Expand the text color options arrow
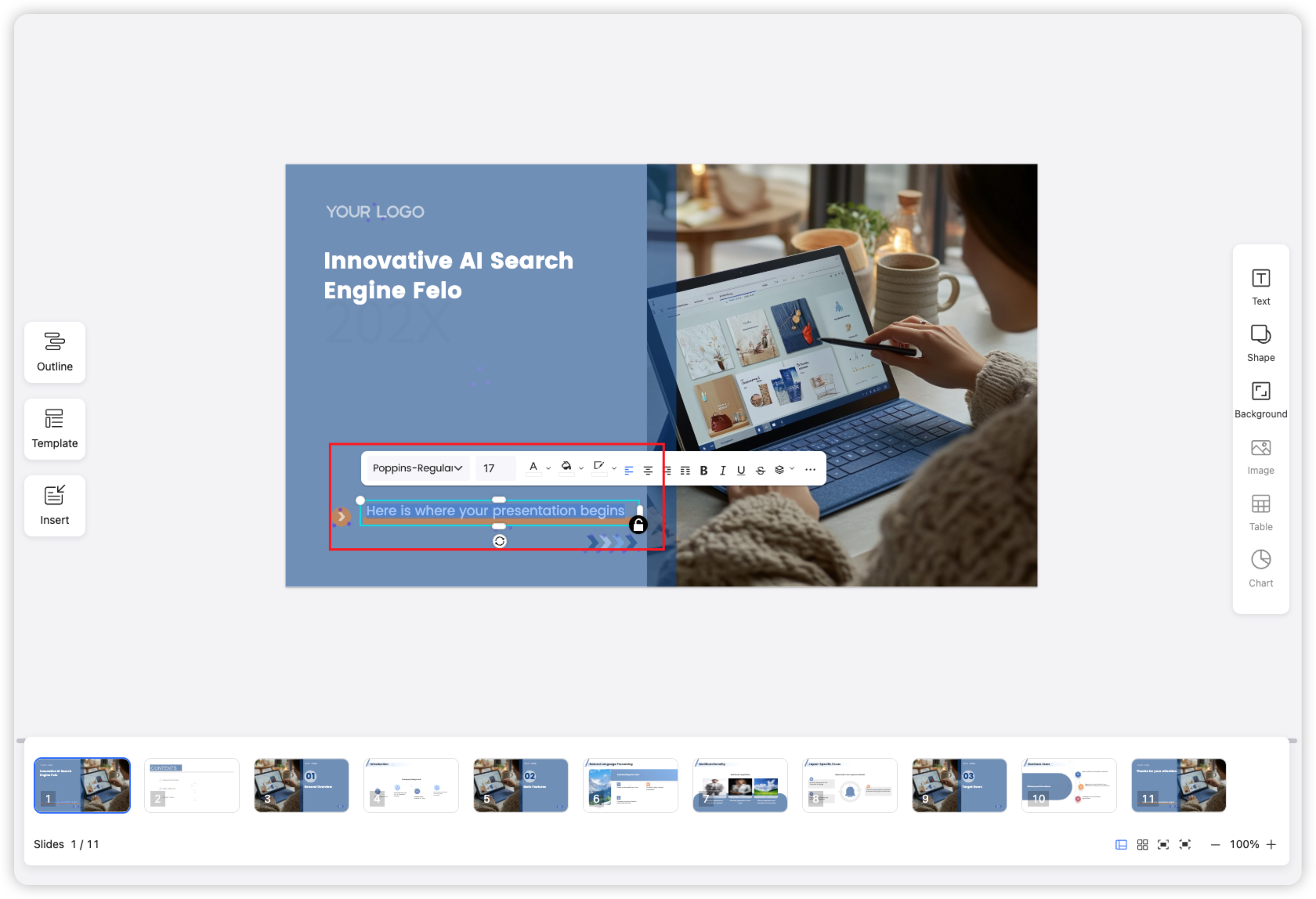The width and height of the screenshot is (1316, 899). coord(548,469)
